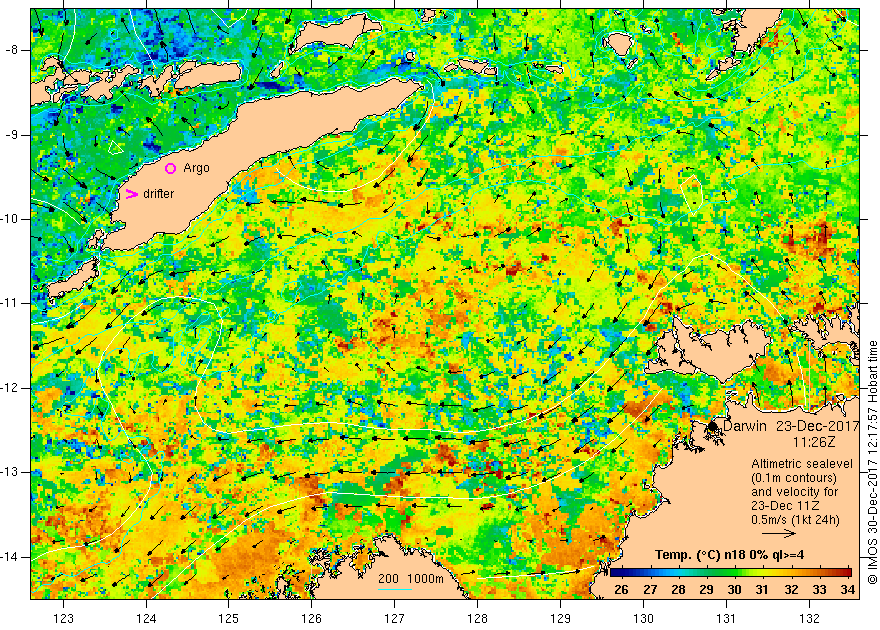Image resolution: width=880 pixels, height=630 pixels.
Task: Click the 'Altimetric sealevel' legend text
Action: point(802,464)
